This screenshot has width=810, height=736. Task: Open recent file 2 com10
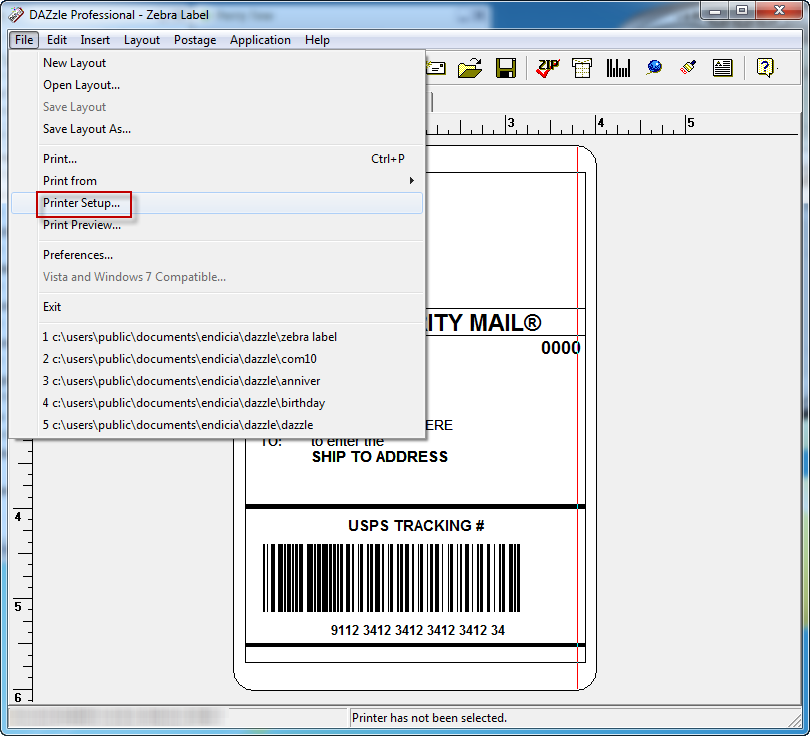point(217,359)
